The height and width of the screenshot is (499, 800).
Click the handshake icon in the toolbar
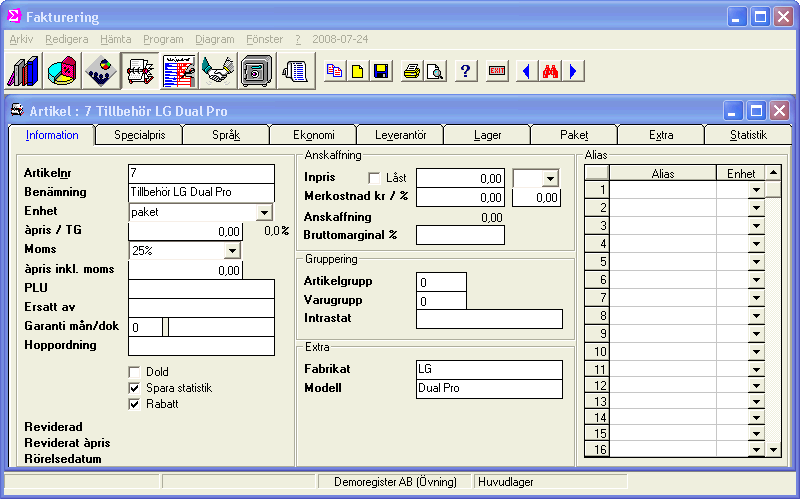pyautogui.click(x=217, y=71)
